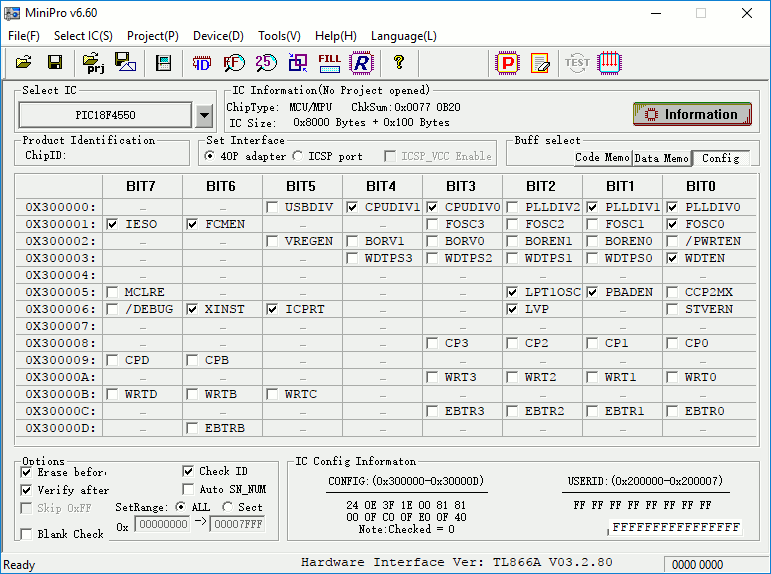This screenshot has height=574, width=771.
Task: Expand the Select IC dropdown arrow
Action: [x=205, y=115]
